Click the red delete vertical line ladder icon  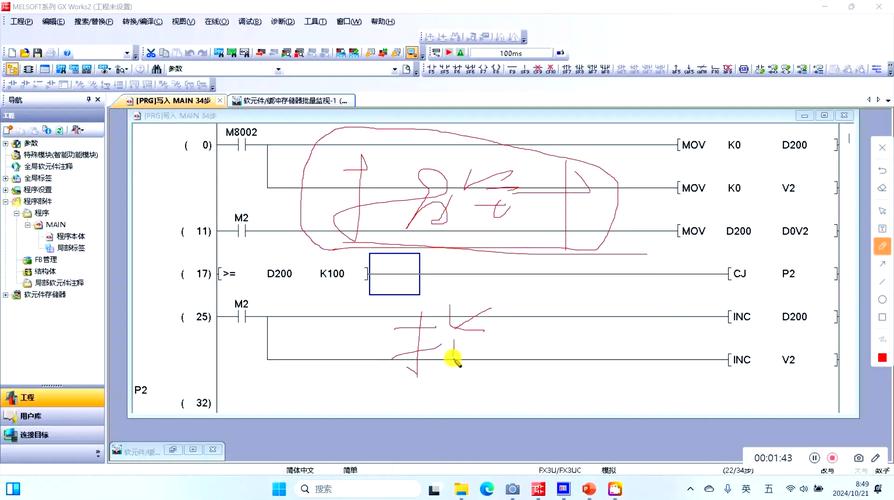tap(550, 69)
